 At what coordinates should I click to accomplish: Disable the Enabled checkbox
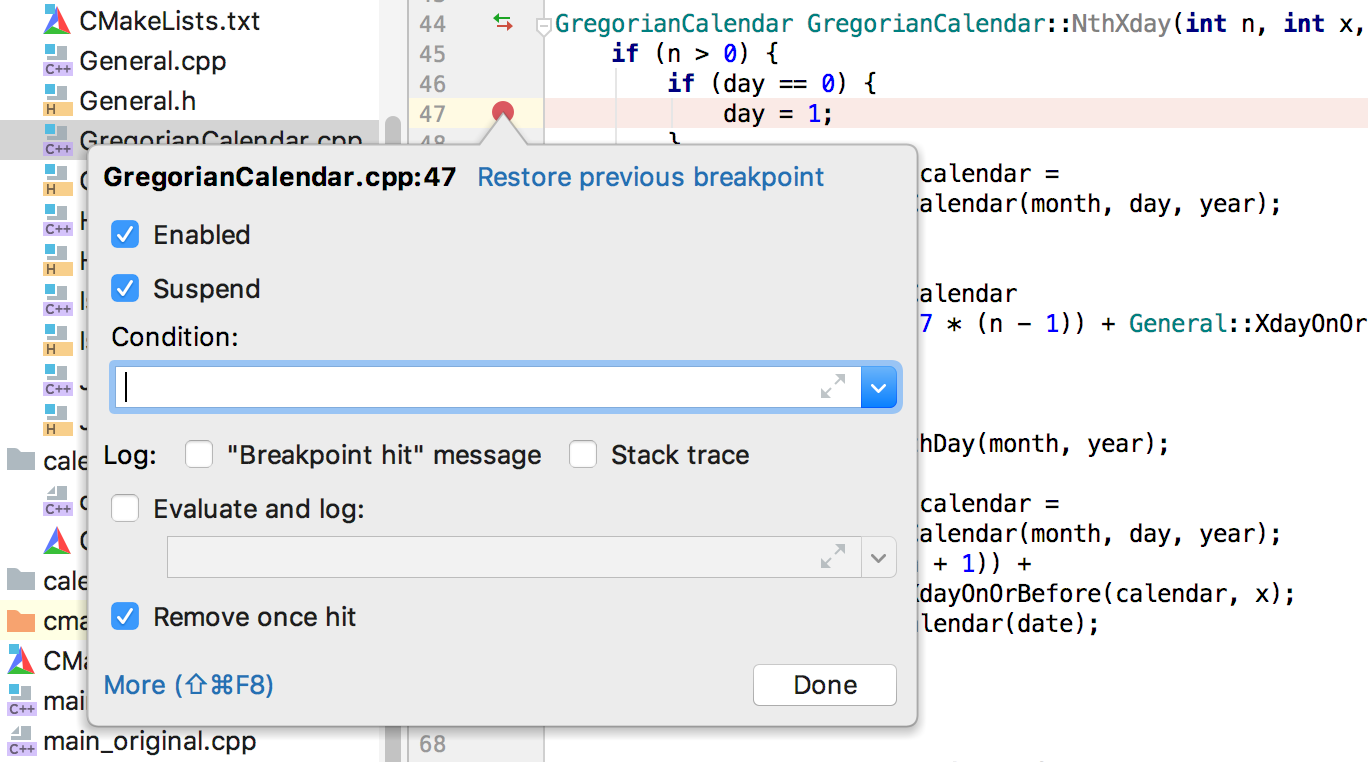pyautogui.click(x=125, y=235)
